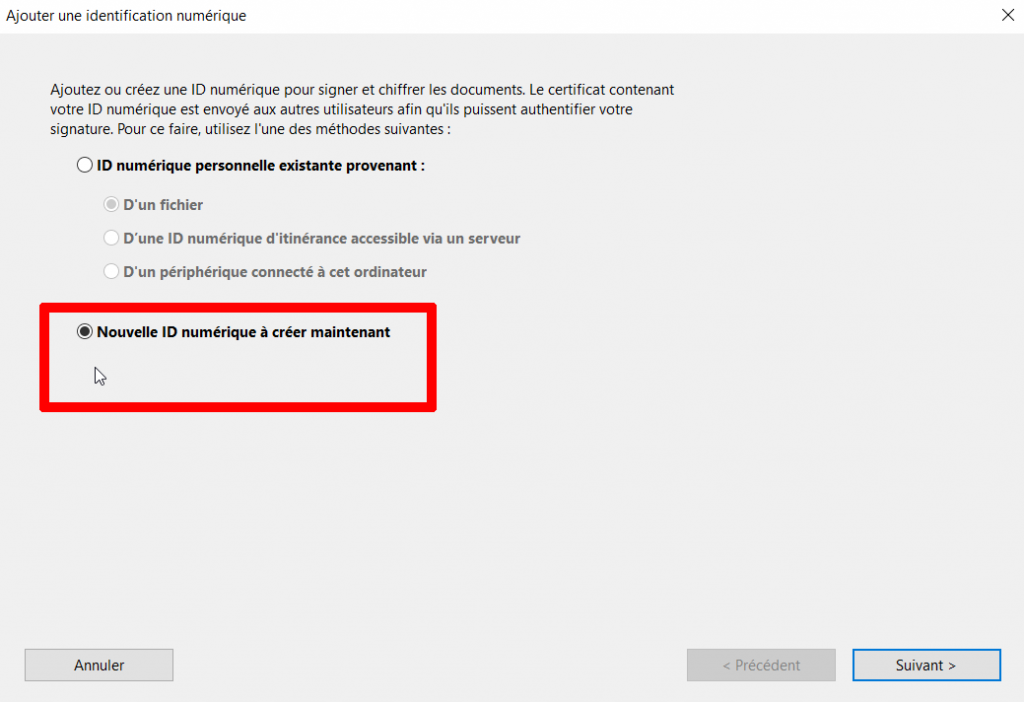Cancel with the Annuler button
The image size is (1024, 702).
click(x=99, y=665)
